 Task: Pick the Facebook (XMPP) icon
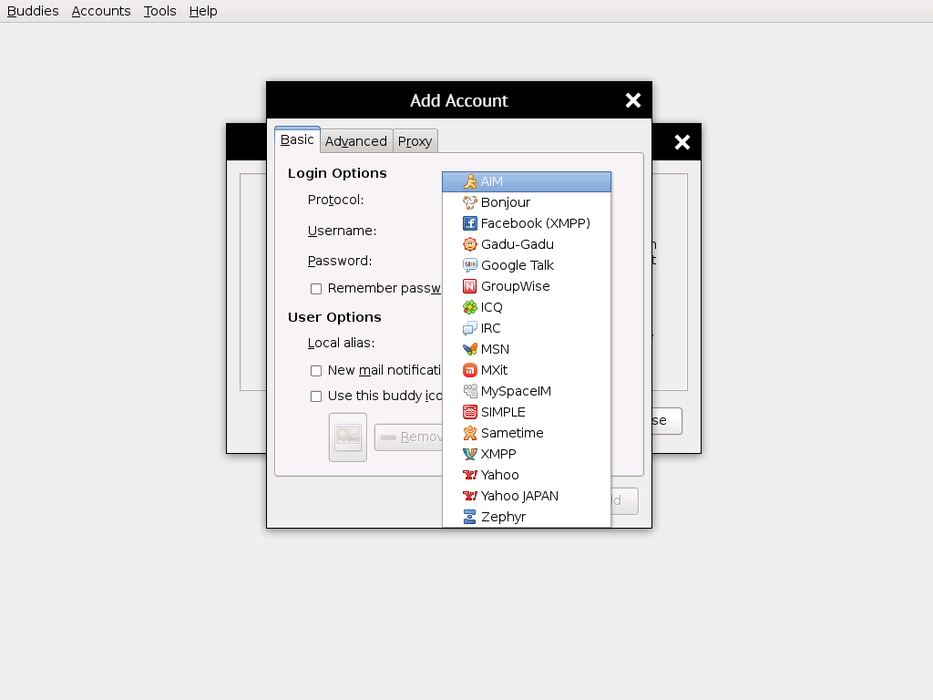click(x=470, y=224)
